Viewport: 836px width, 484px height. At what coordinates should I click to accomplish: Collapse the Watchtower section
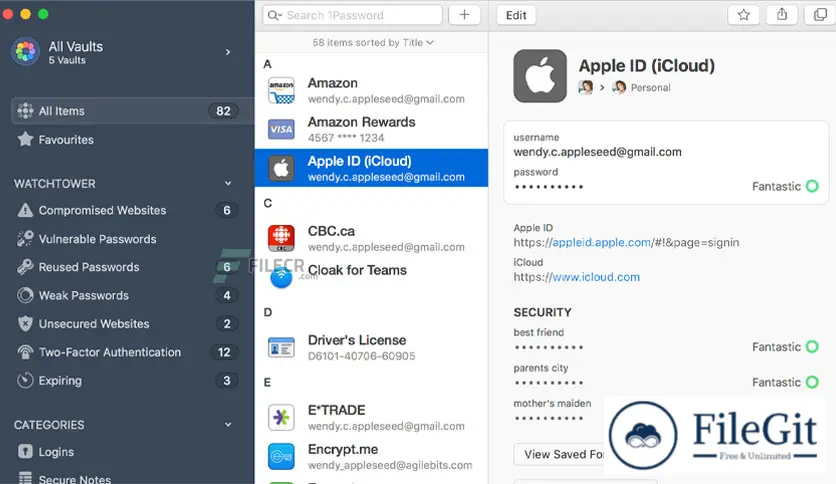[x=228, y=183]
